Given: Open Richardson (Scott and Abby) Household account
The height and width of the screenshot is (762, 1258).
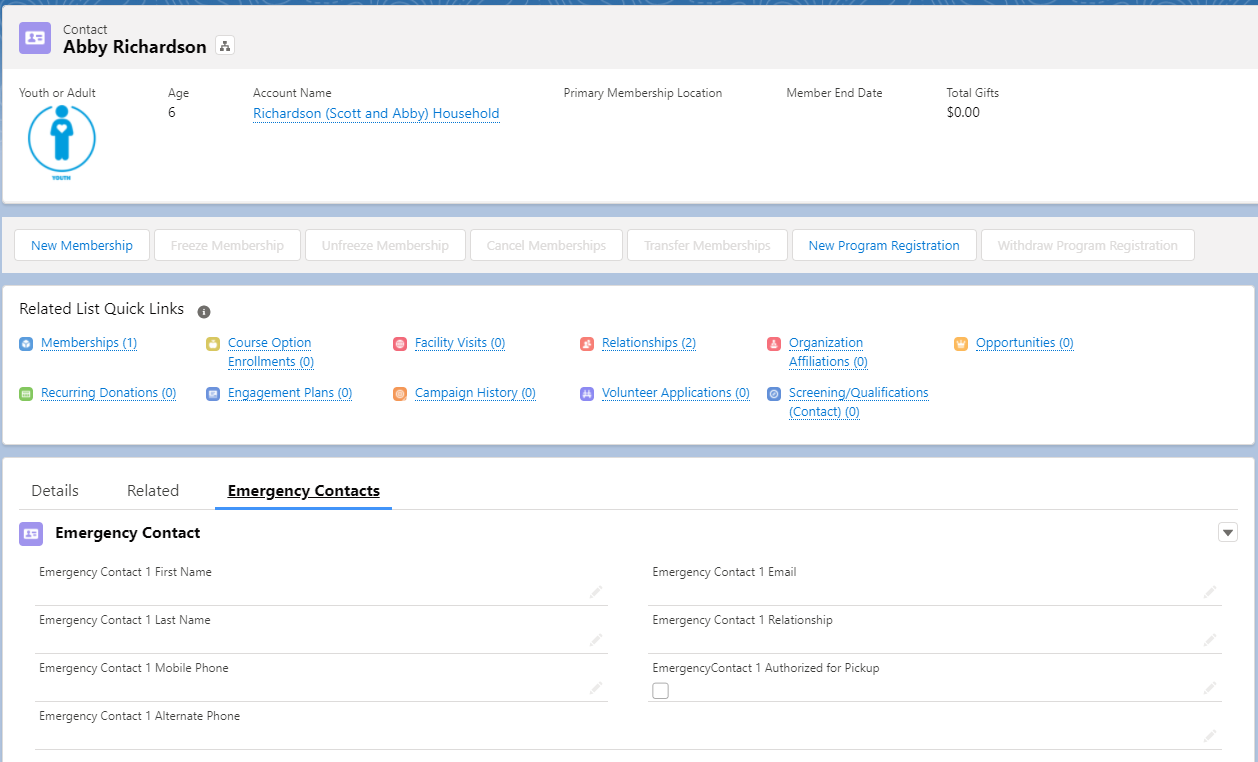Looking at the screenshot, I should [376, 113].
